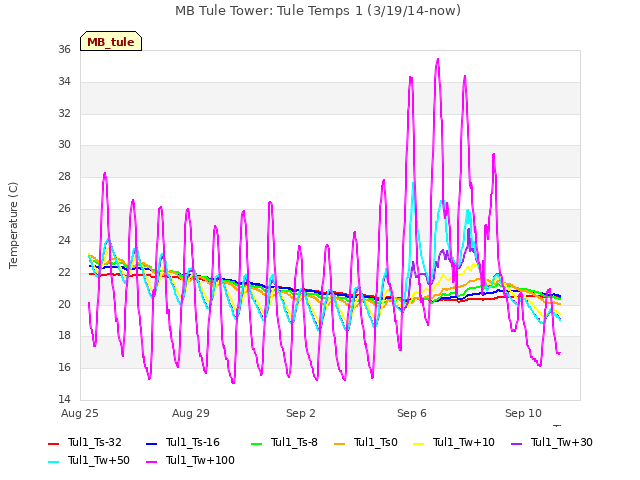
Task: Click the 30 y-axis tick label
Action: coord(64,144)
